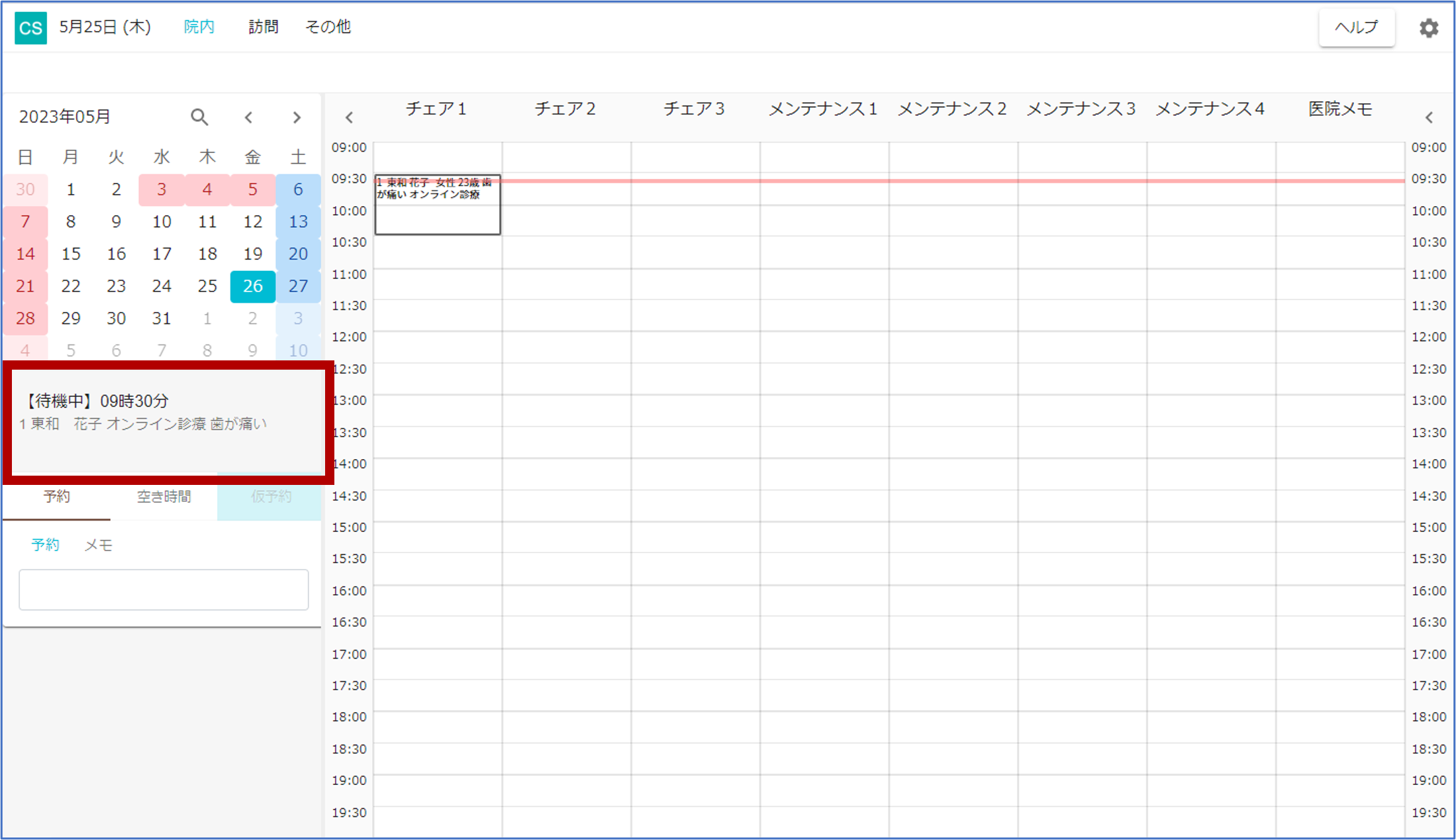Open その他 menu
The height and width of the screenshot is (840, 1456).
click(x=328, y=27)
